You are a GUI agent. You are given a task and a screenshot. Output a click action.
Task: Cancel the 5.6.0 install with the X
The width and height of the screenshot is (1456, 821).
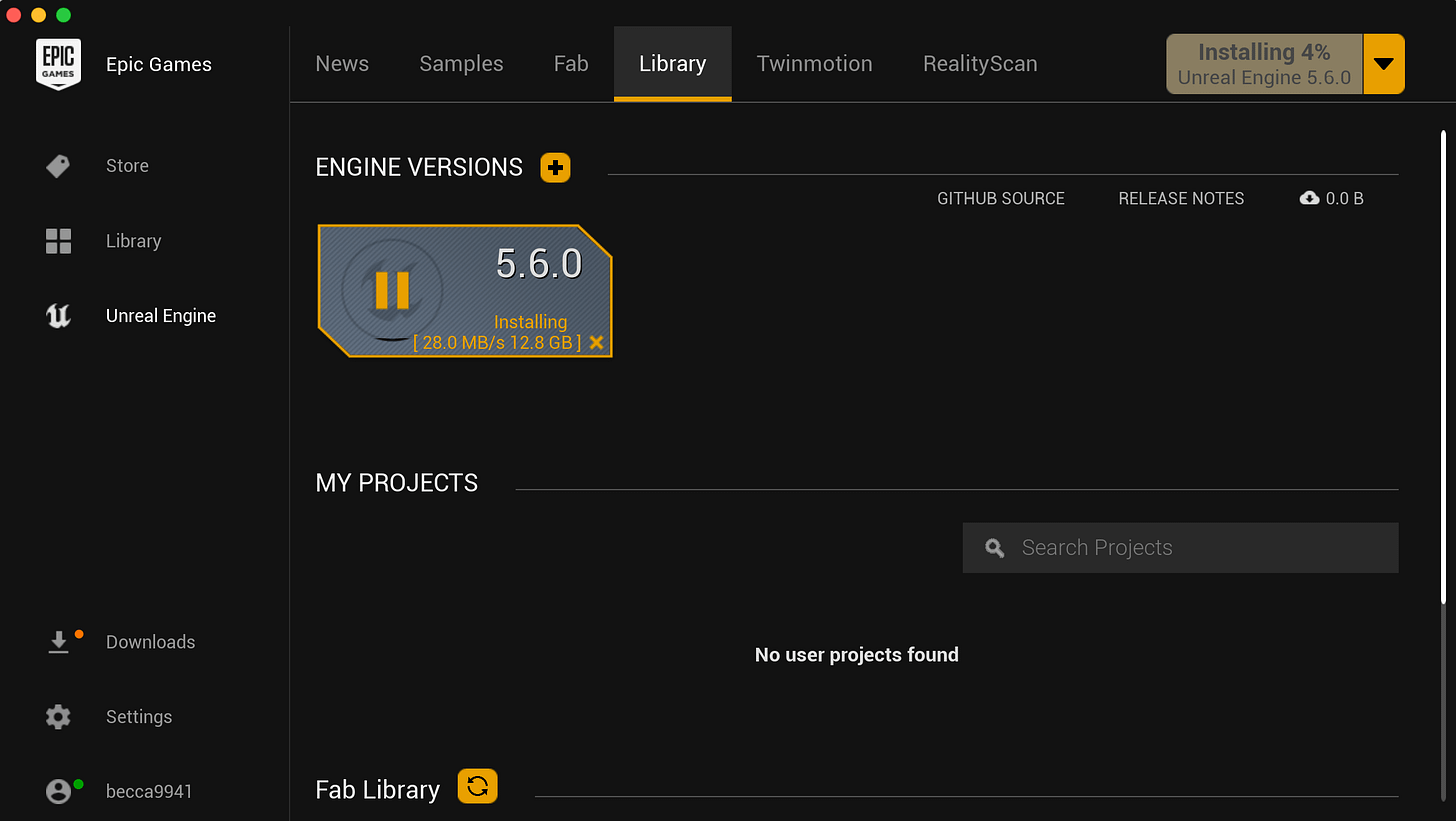[x=597, y=343]
